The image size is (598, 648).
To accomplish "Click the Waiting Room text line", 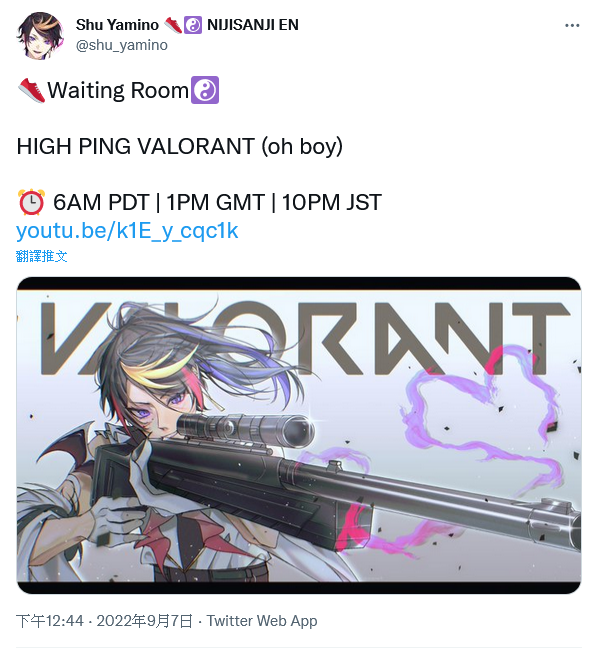I will point(118,90).
